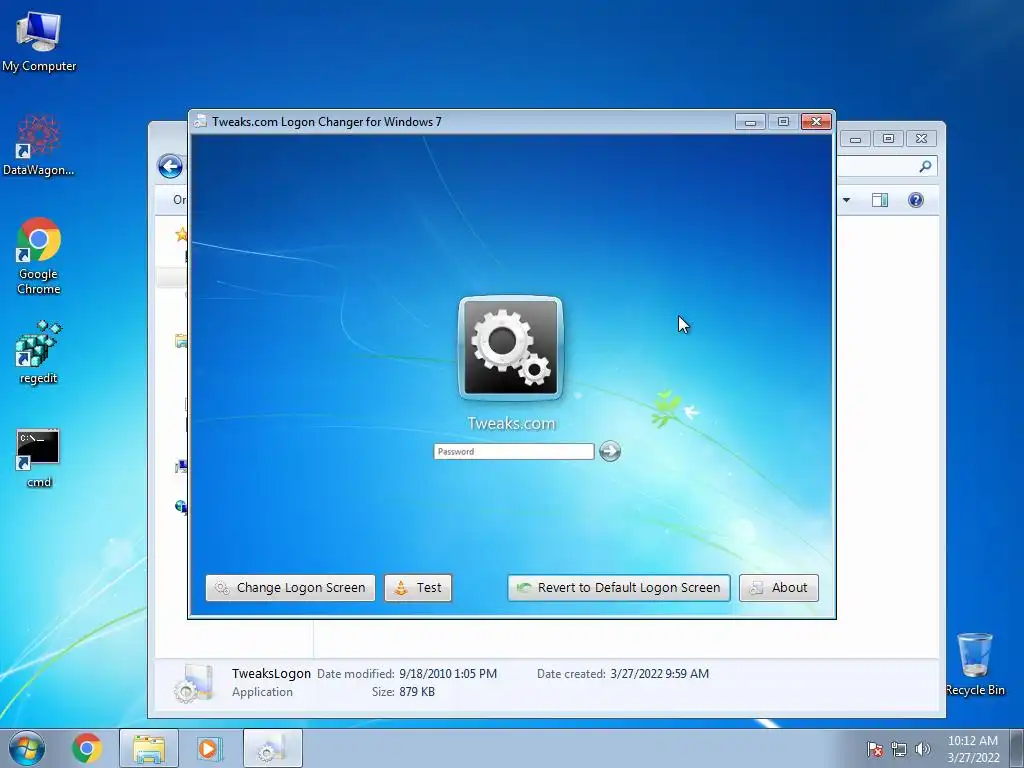
Task: Click the Explorer help question mark icon
Action: (916, 200)
